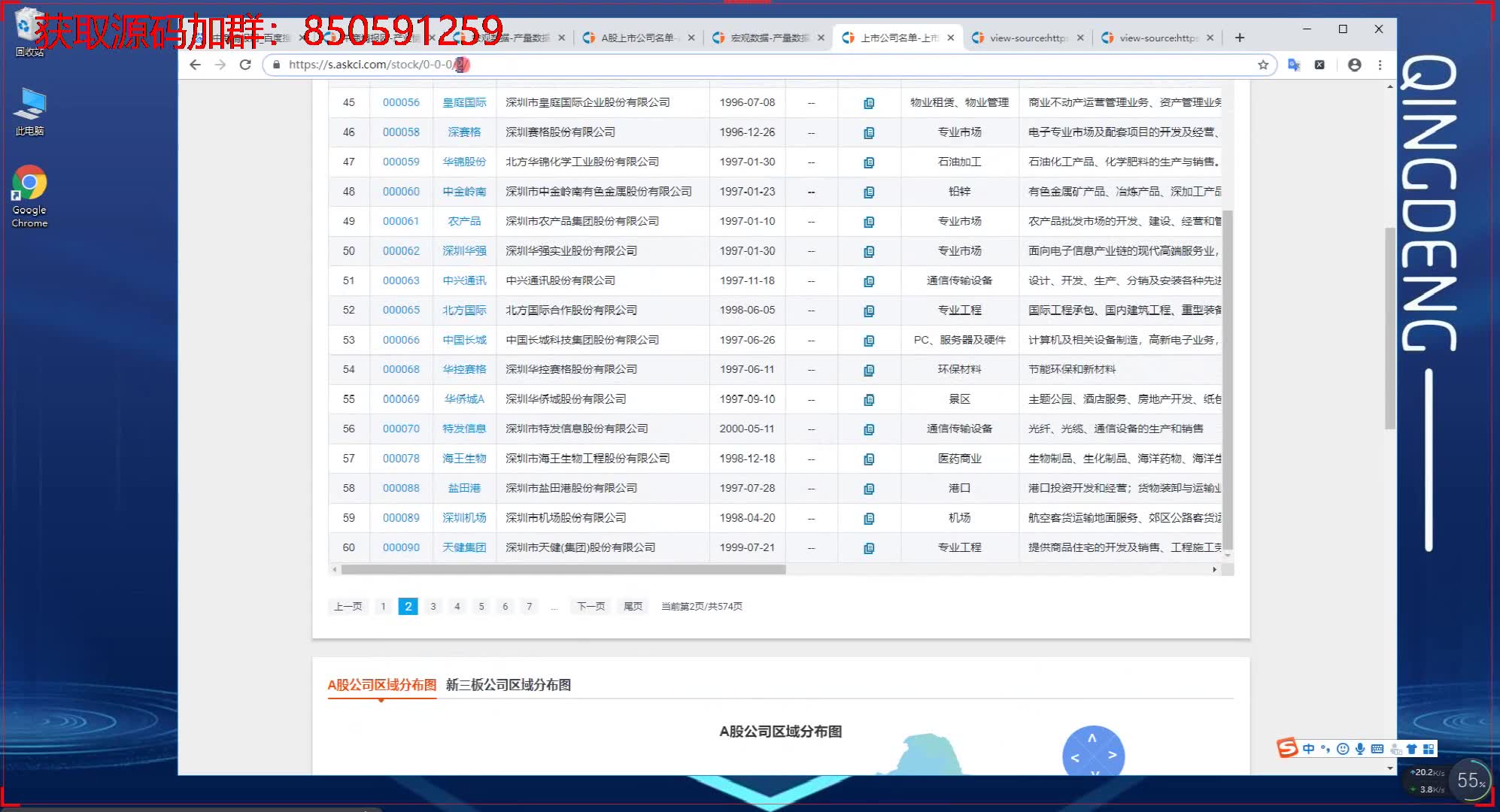Image resolution: width=1500 pixels, height=812 pixels.
Task: Go to page 3 in pagination
Action: pyautogui.click(x=433, y=606)
